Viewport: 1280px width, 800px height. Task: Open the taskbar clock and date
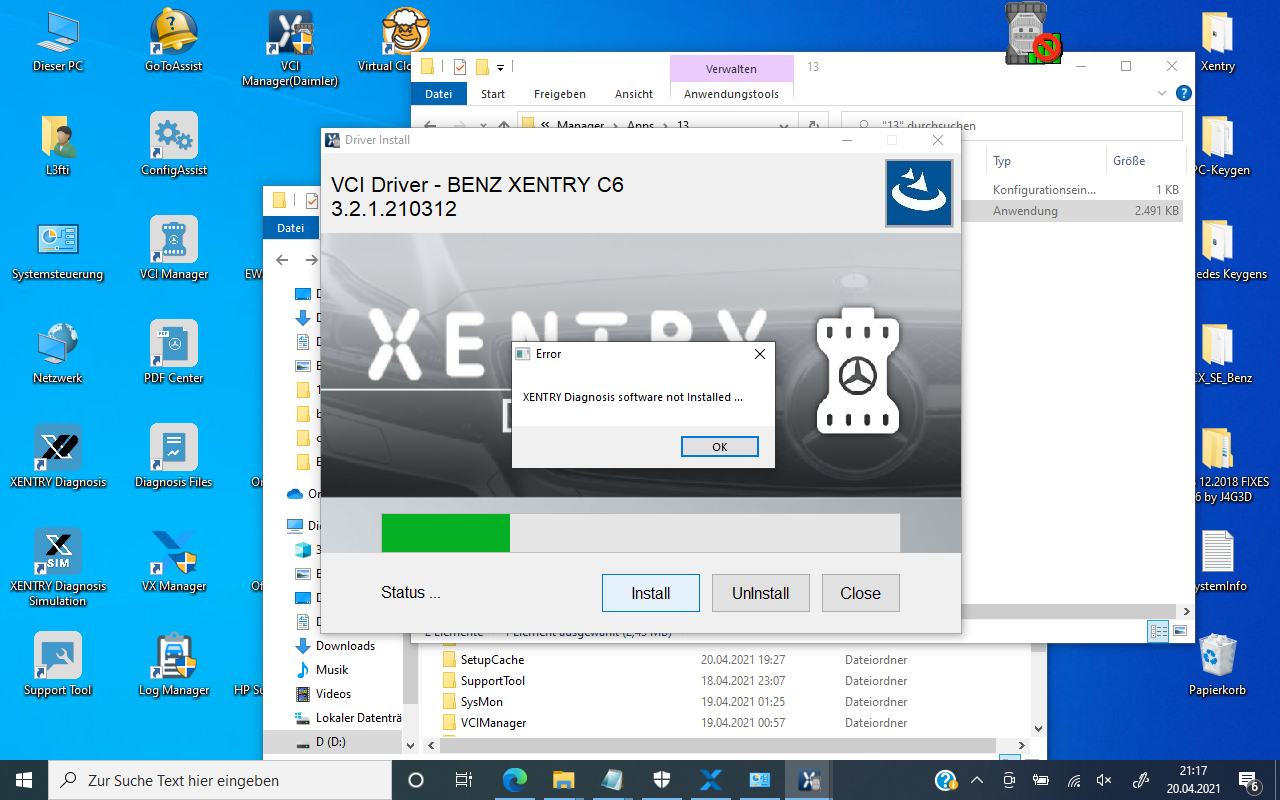1193,780
